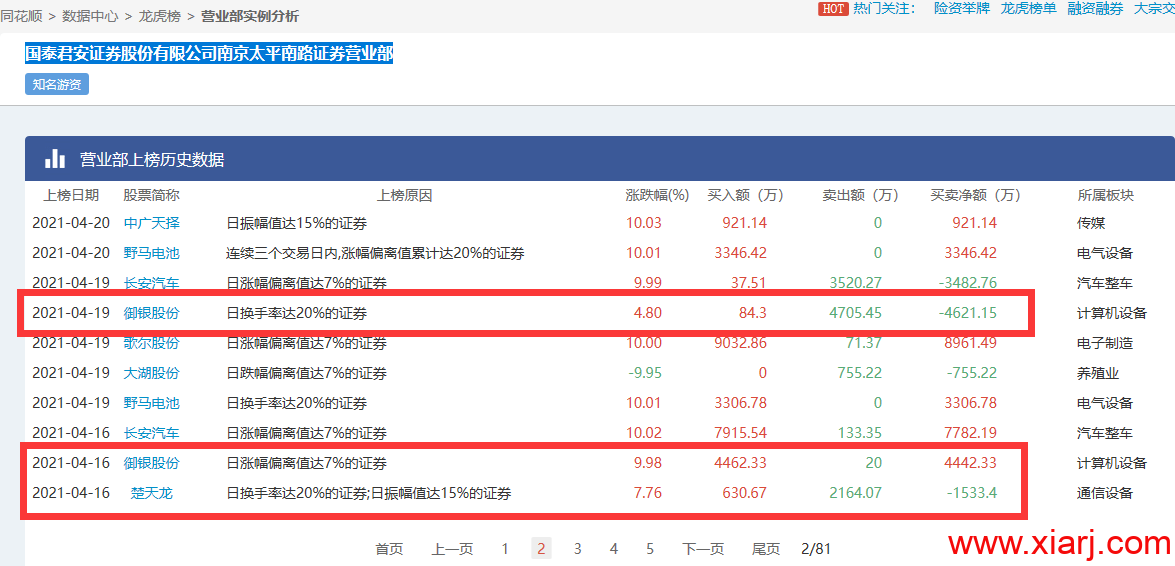Image resolution: width=1175 pixels, height=566 pixels.
Task: Click the 上榜原因 column header
Action: pos(405,196)
